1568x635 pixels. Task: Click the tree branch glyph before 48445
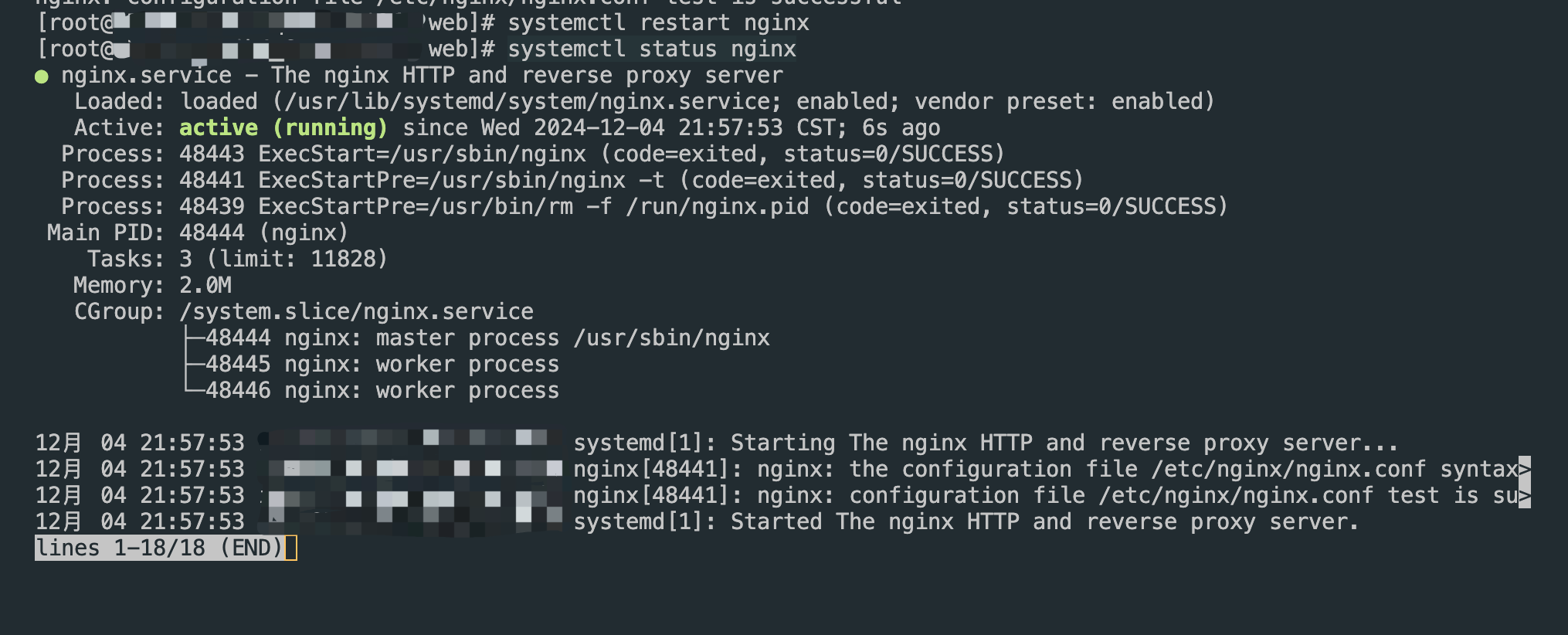pos(193,364)
